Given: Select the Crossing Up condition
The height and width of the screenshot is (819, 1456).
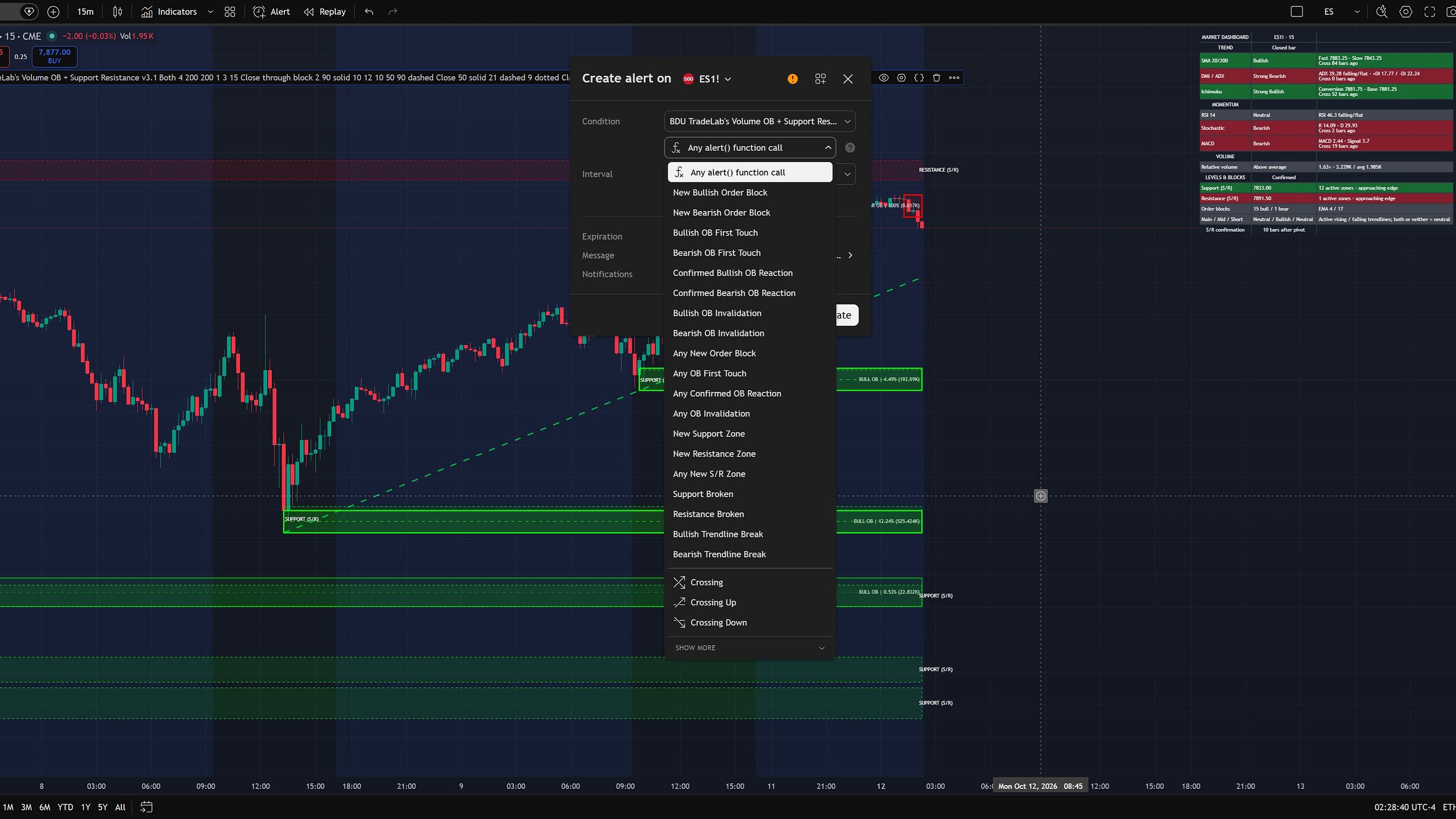Looking at the screenshot, I should (750, 602).
